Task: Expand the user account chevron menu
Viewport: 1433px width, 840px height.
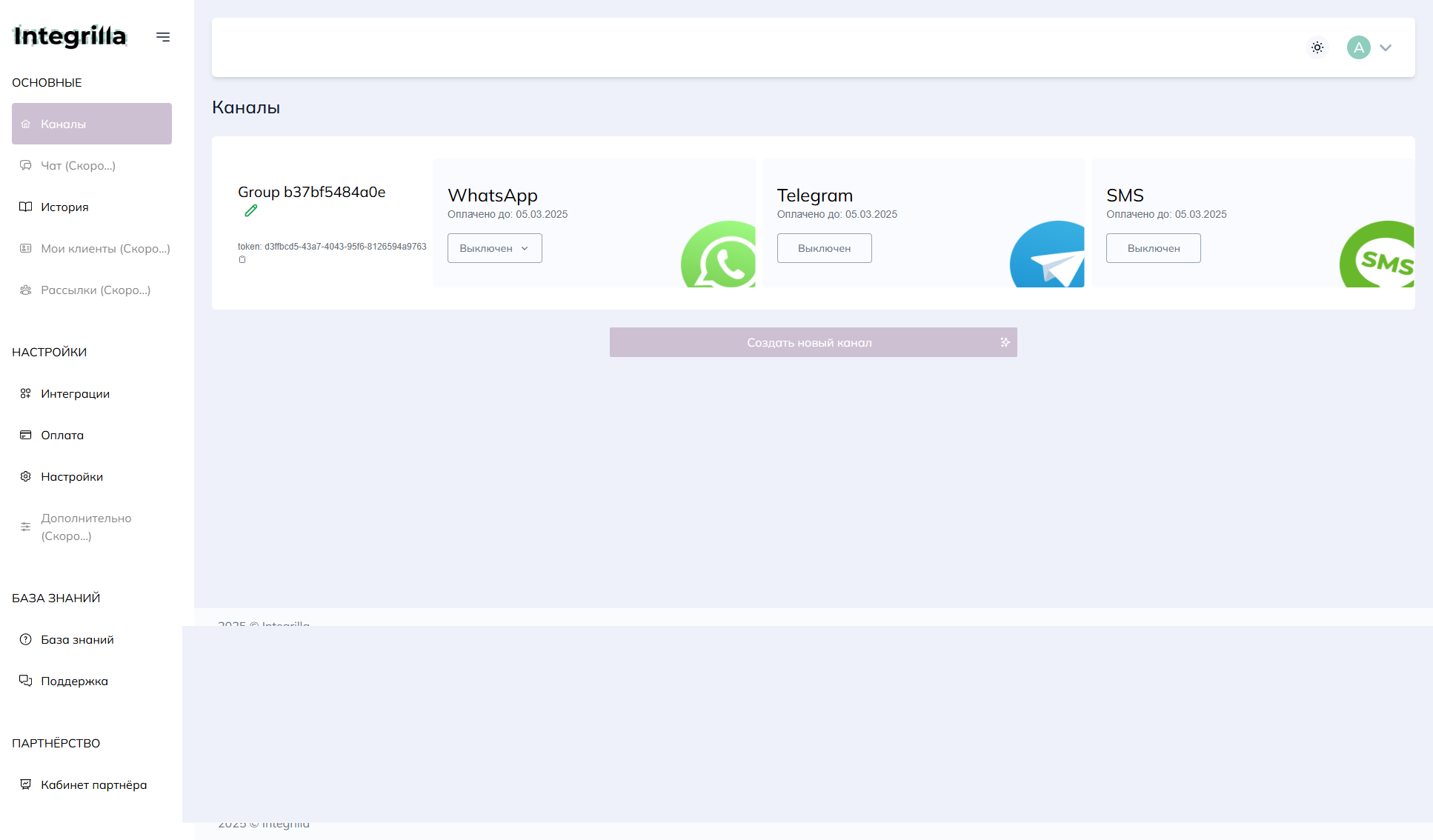Action: (x=1386, y=47)
